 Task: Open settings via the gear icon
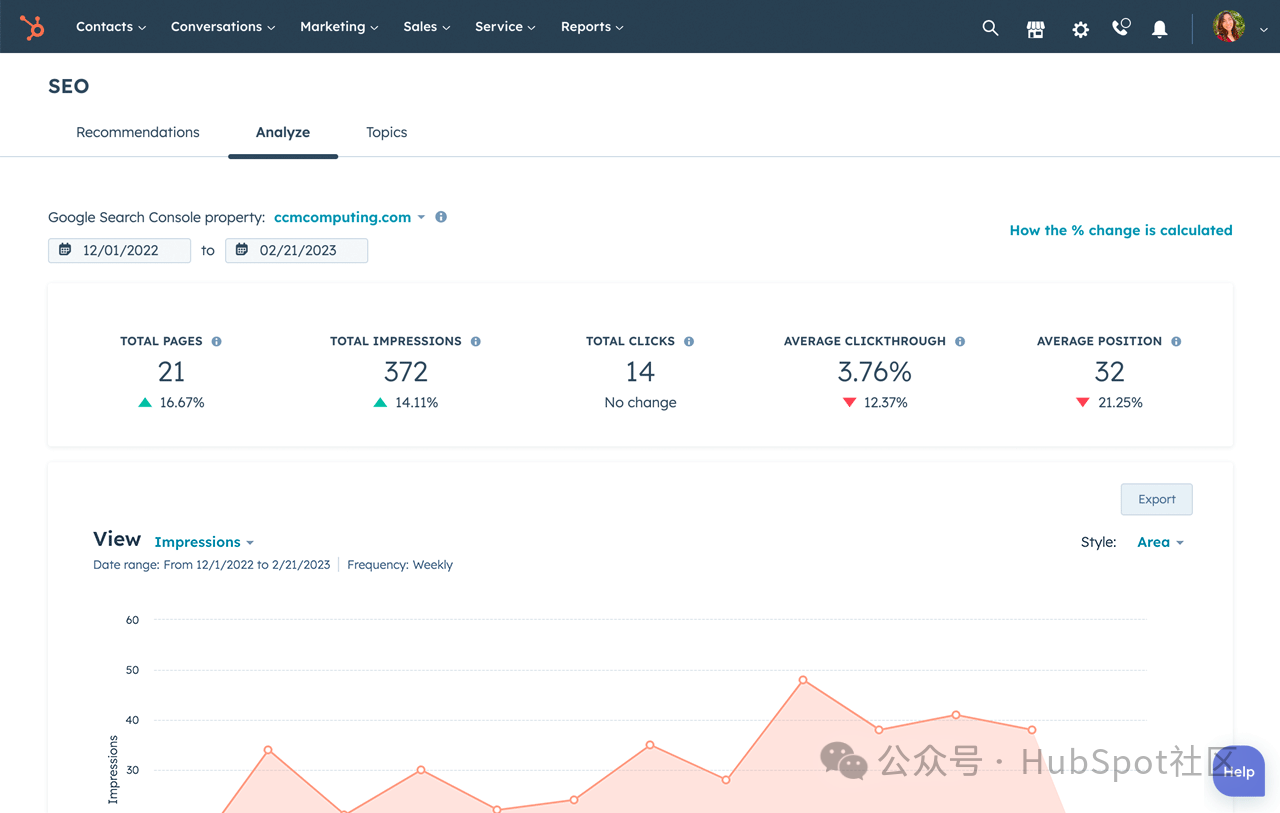tap(1080, 29)
